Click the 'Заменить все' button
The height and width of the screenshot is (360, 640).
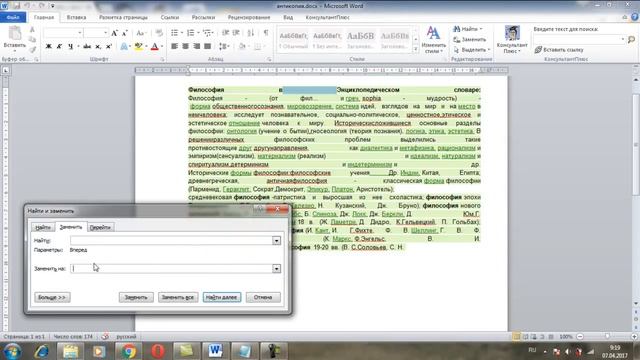tap(178, 297)
